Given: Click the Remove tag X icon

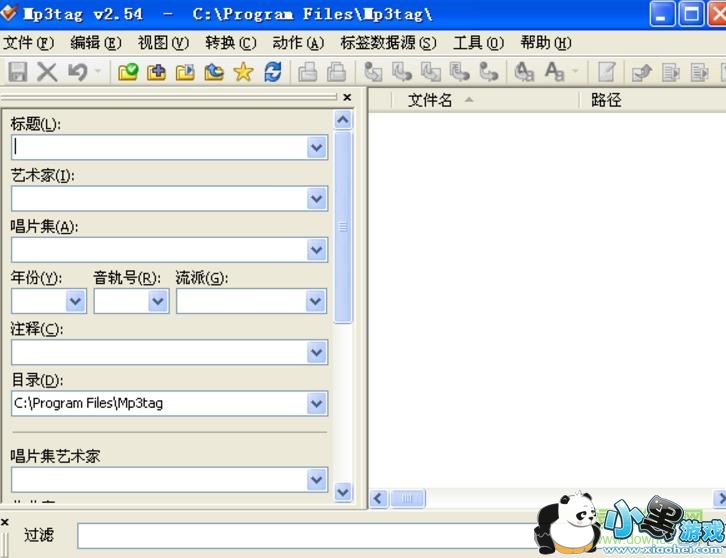Looking at the screenshot, I should 47,72.
